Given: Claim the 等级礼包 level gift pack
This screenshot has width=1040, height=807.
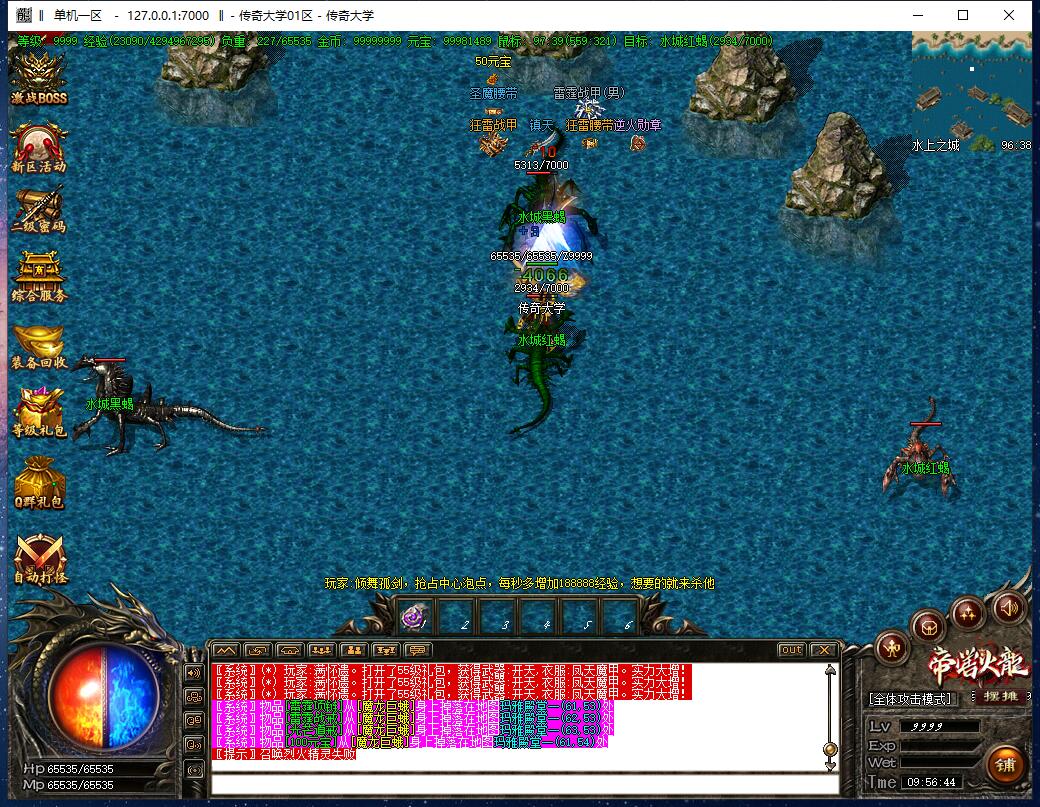Looking at the screenshot, I should [38, 410].
